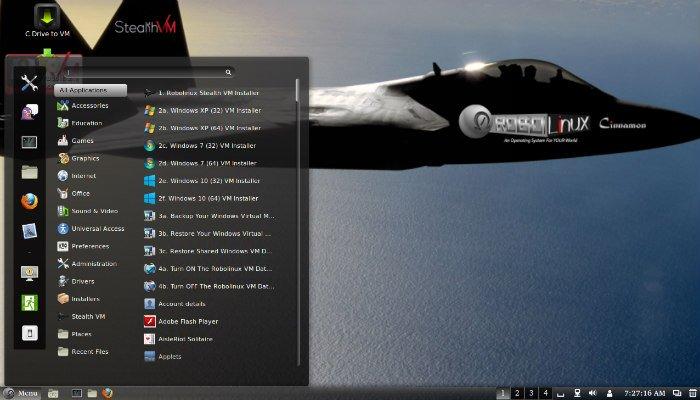Click show desktop icon beside Menu button
The image size is (700, 400).
point(53,393)
